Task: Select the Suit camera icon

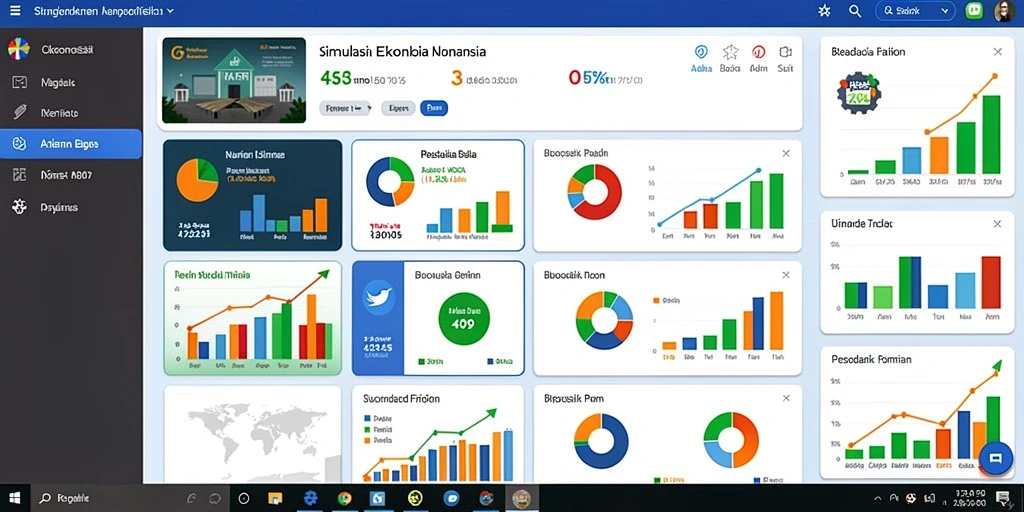Action: coord(786,52)
